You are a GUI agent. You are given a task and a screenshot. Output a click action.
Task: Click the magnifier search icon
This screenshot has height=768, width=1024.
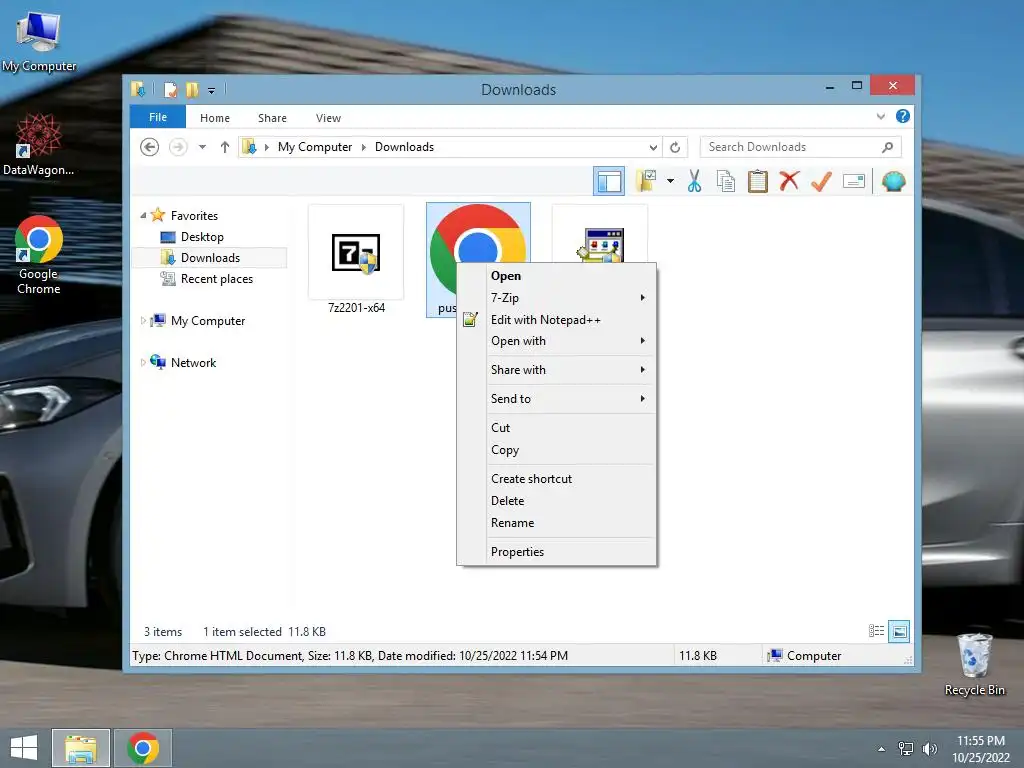click(887, 147)
